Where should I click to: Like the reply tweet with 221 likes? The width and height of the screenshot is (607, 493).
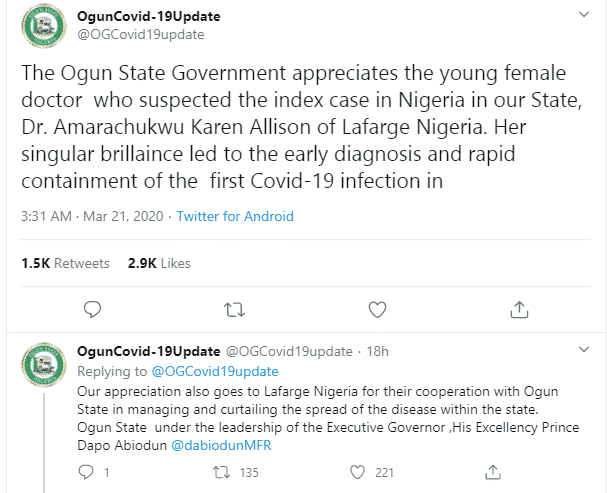pos(357,472)
